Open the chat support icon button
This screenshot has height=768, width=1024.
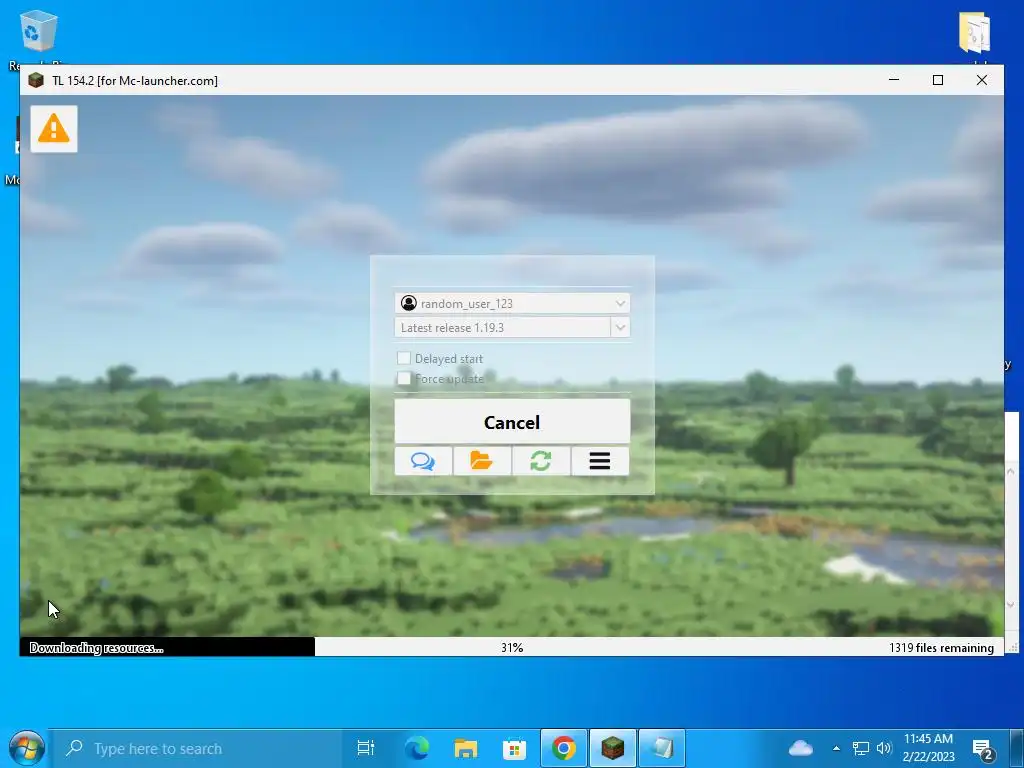423,461
